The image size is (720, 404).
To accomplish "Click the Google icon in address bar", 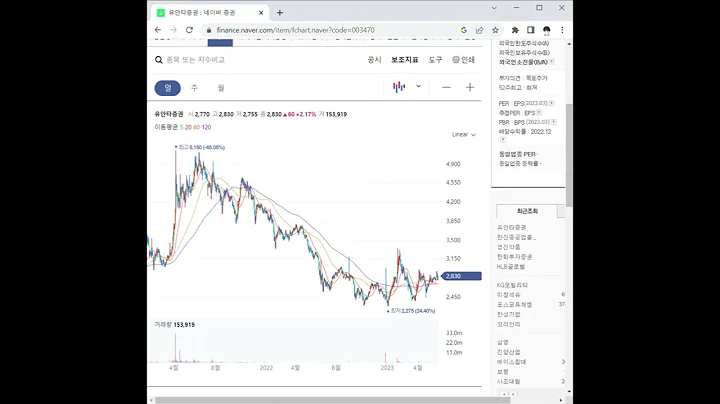I will [x=464, y=30].
